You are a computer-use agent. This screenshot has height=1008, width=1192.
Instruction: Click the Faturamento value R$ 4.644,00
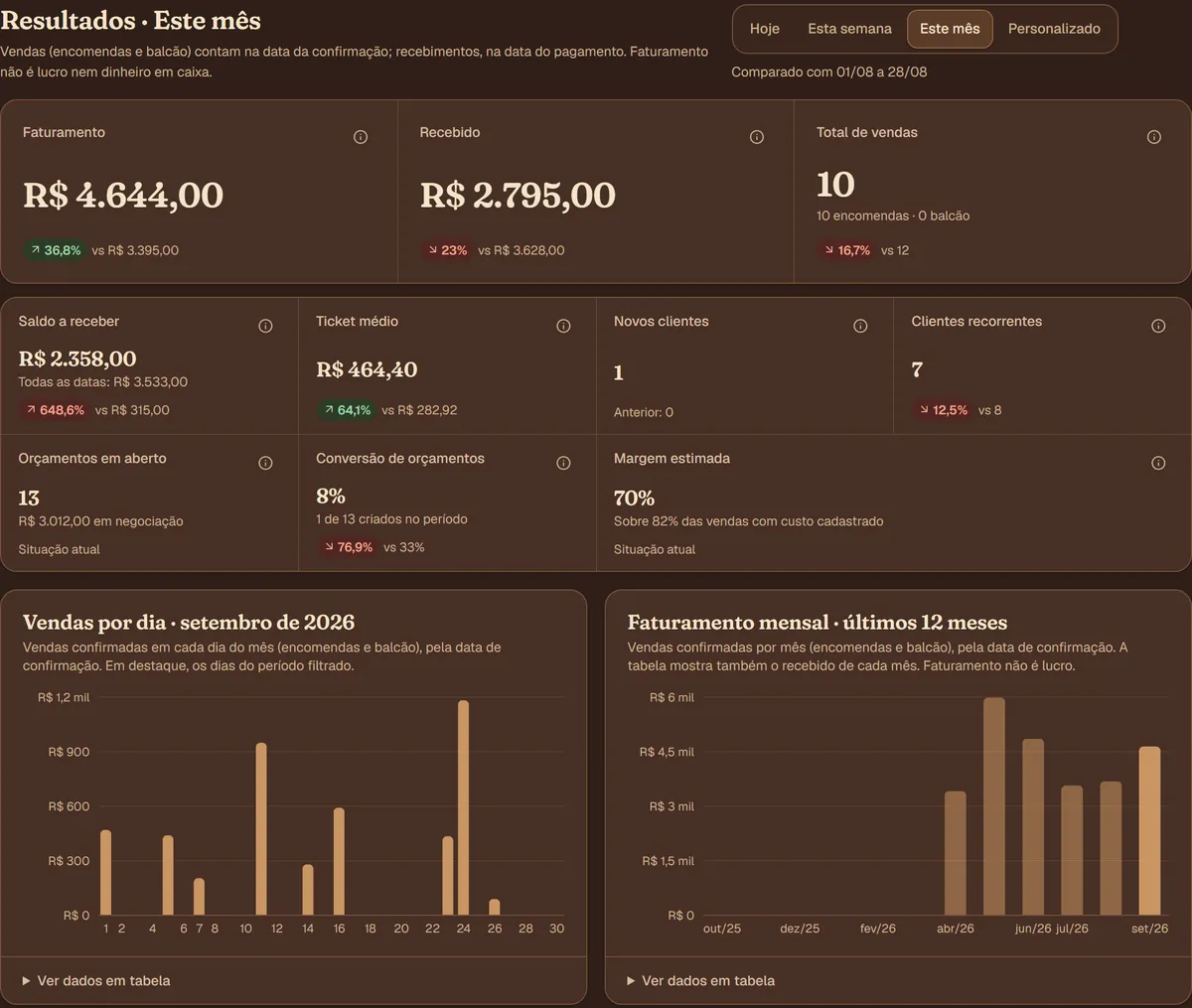[x=123, y=195]
